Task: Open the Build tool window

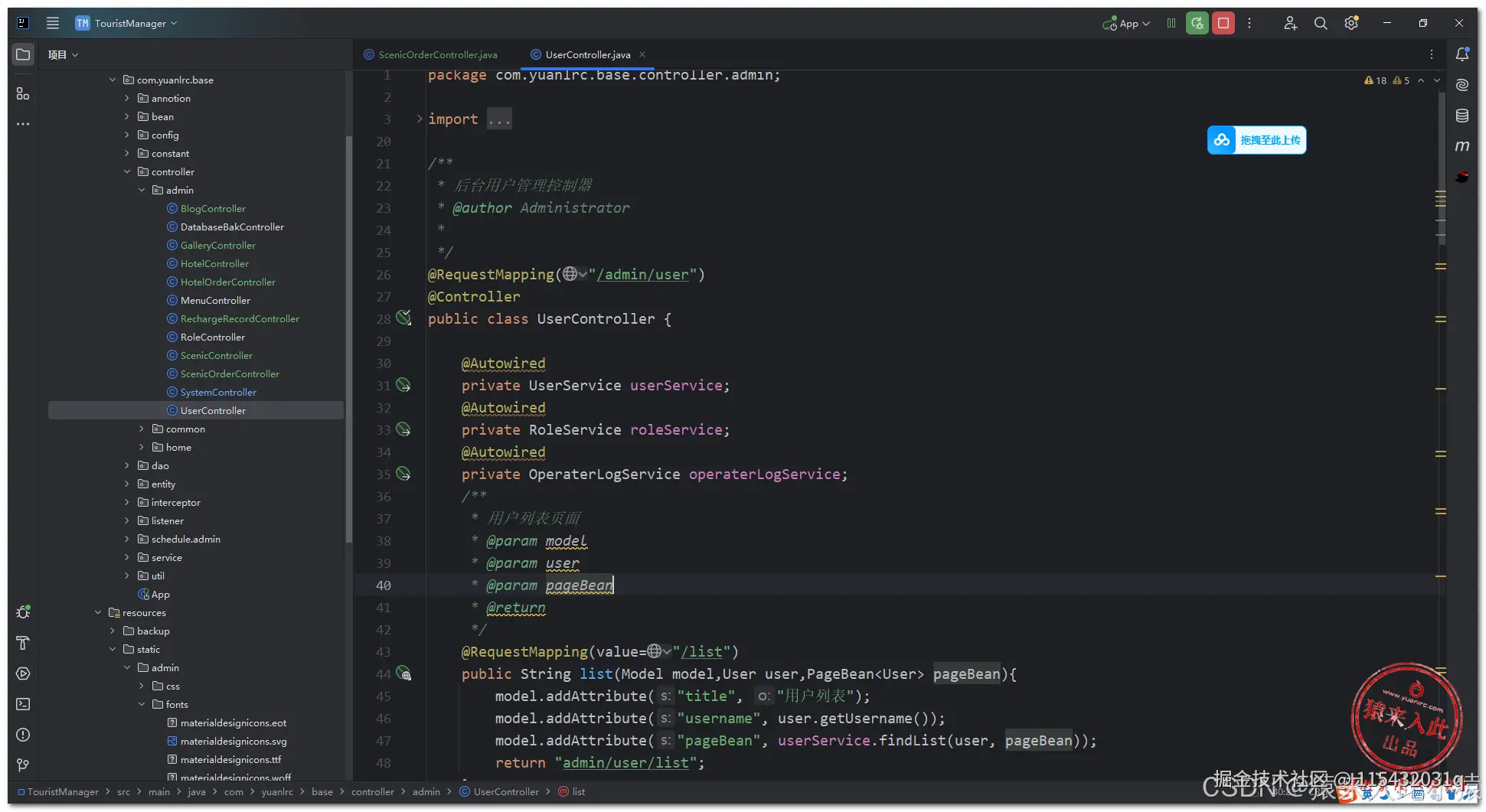Action: tap(23, 643)
